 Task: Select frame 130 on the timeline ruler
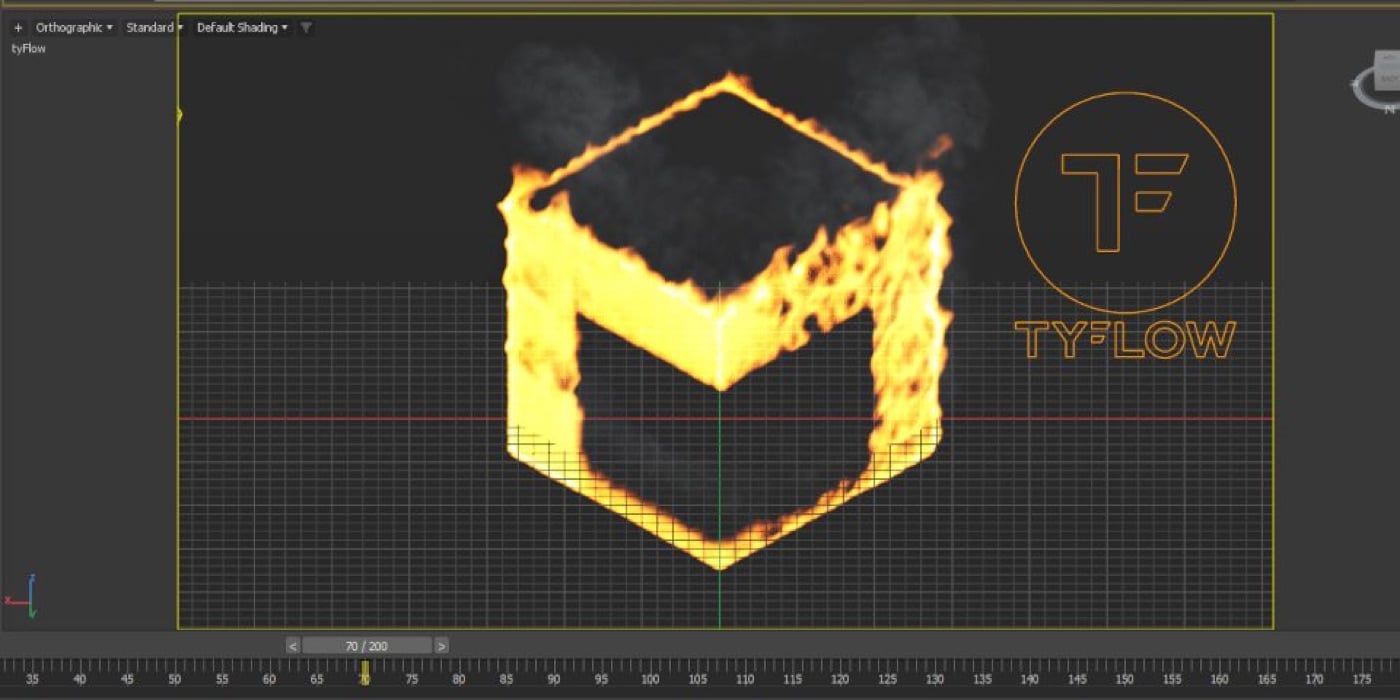pyautogui.click(x=934, y=680)
